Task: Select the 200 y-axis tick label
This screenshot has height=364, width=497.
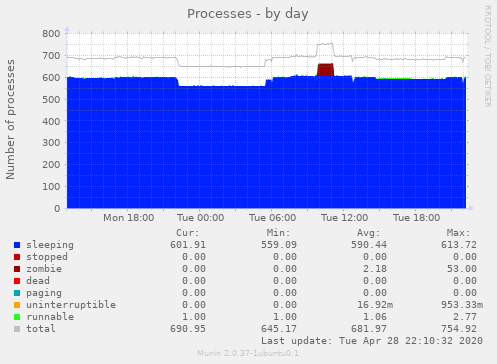Action: pyautogui.click(x=51, y=165)
